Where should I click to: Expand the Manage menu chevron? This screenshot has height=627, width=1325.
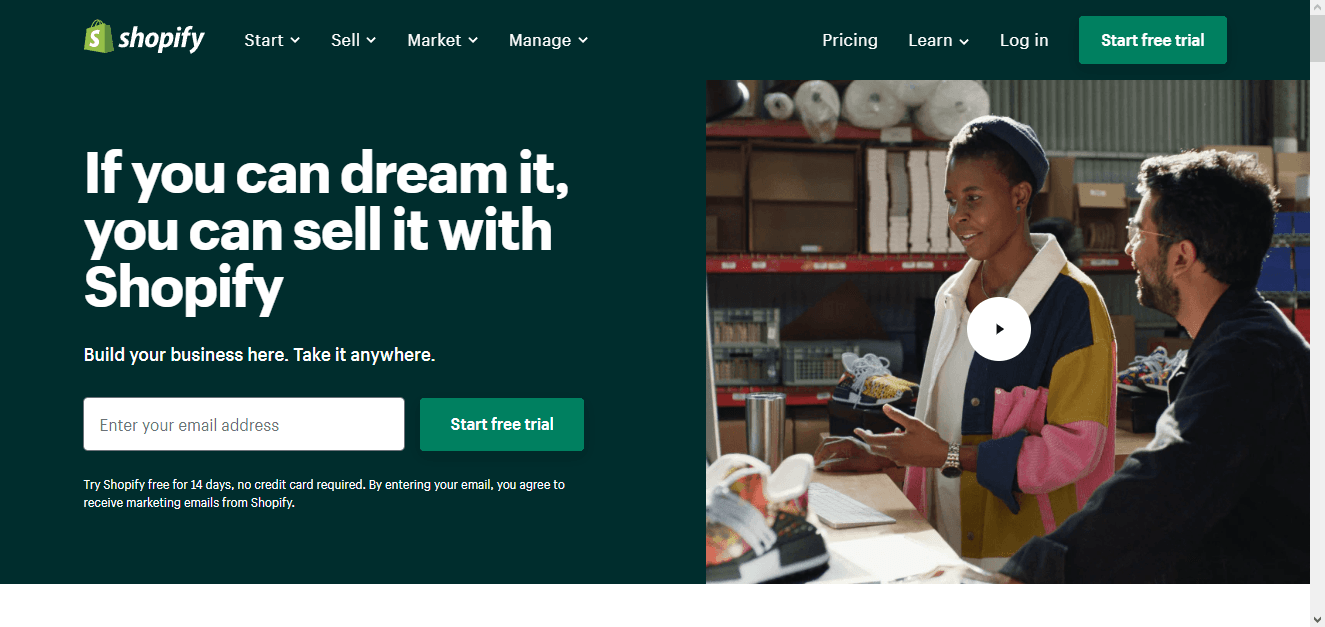point(583,40)
